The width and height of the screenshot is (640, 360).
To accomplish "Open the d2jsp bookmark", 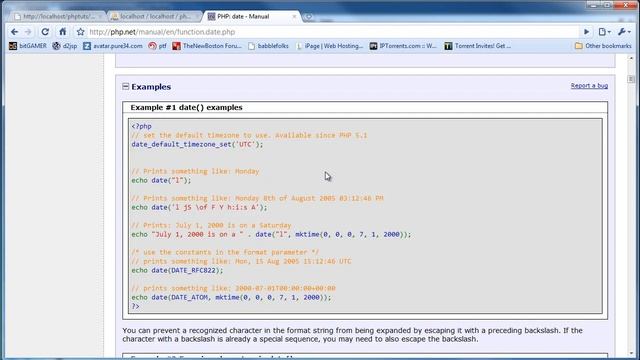I will point(64,46).
